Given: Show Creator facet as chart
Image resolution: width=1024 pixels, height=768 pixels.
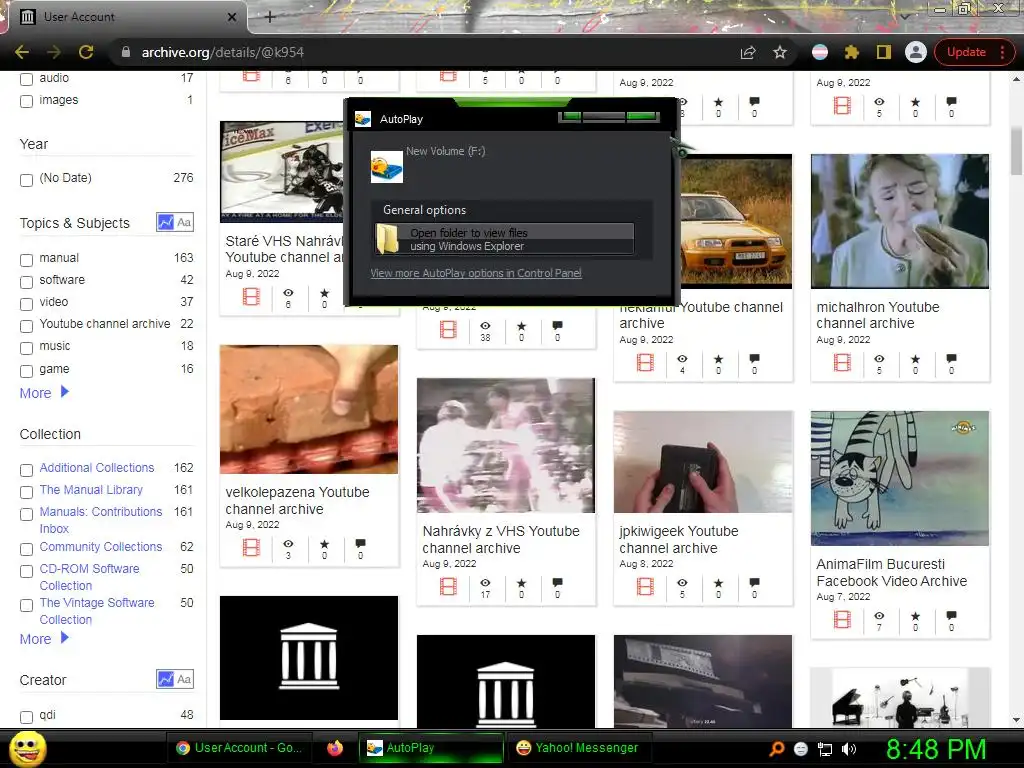Looking at the screenshot, I should coord(165,679).
